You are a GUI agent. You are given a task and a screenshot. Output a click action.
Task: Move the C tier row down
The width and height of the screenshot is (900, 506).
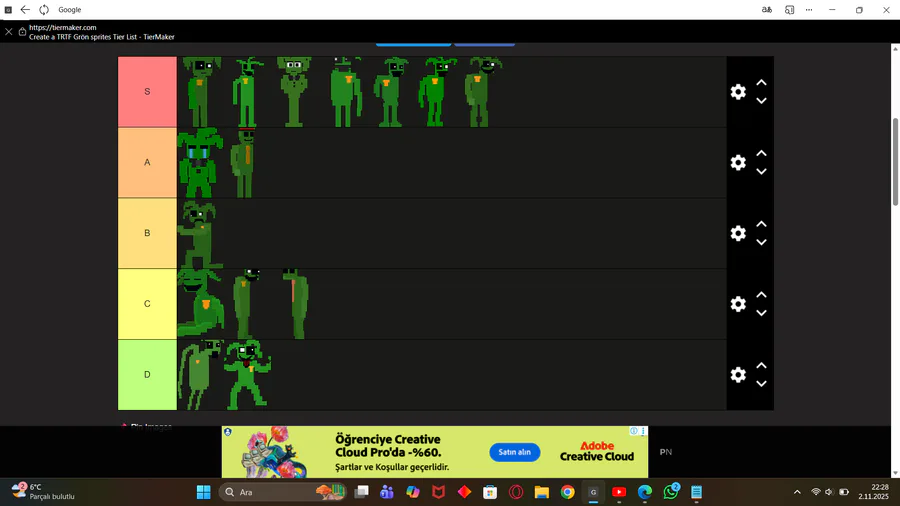point(761,313)
